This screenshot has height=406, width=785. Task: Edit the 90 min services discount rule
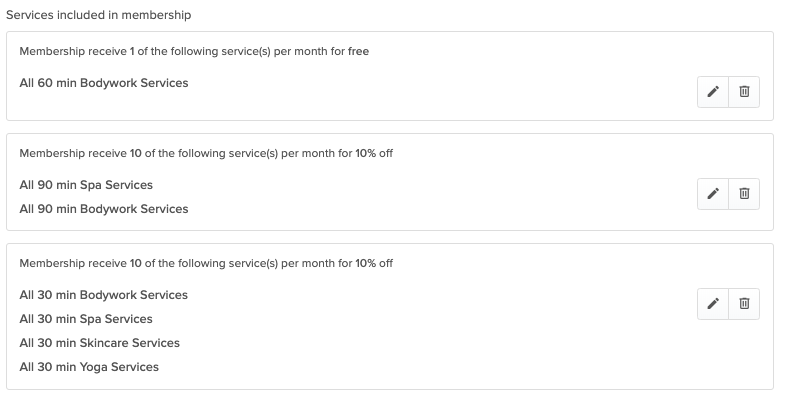tap(713, 194)
